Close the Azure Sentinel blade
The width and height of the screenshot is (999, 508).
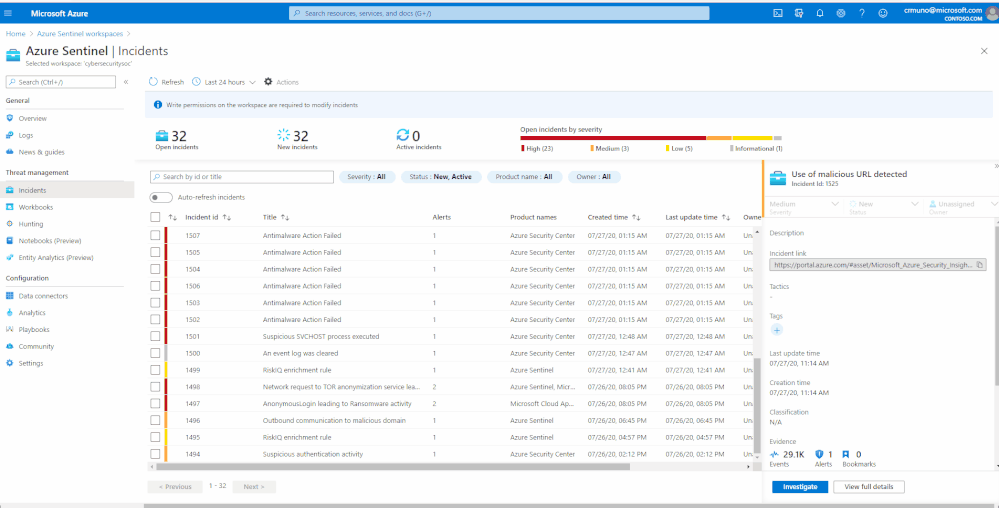click(984, 51)
